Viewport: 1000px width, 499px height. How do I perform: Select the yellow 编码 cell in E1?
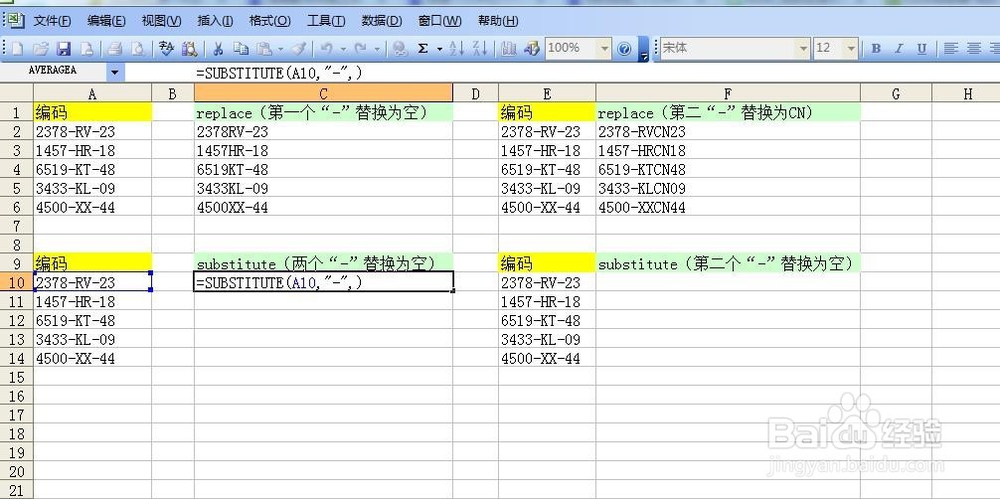click(547, 113)
